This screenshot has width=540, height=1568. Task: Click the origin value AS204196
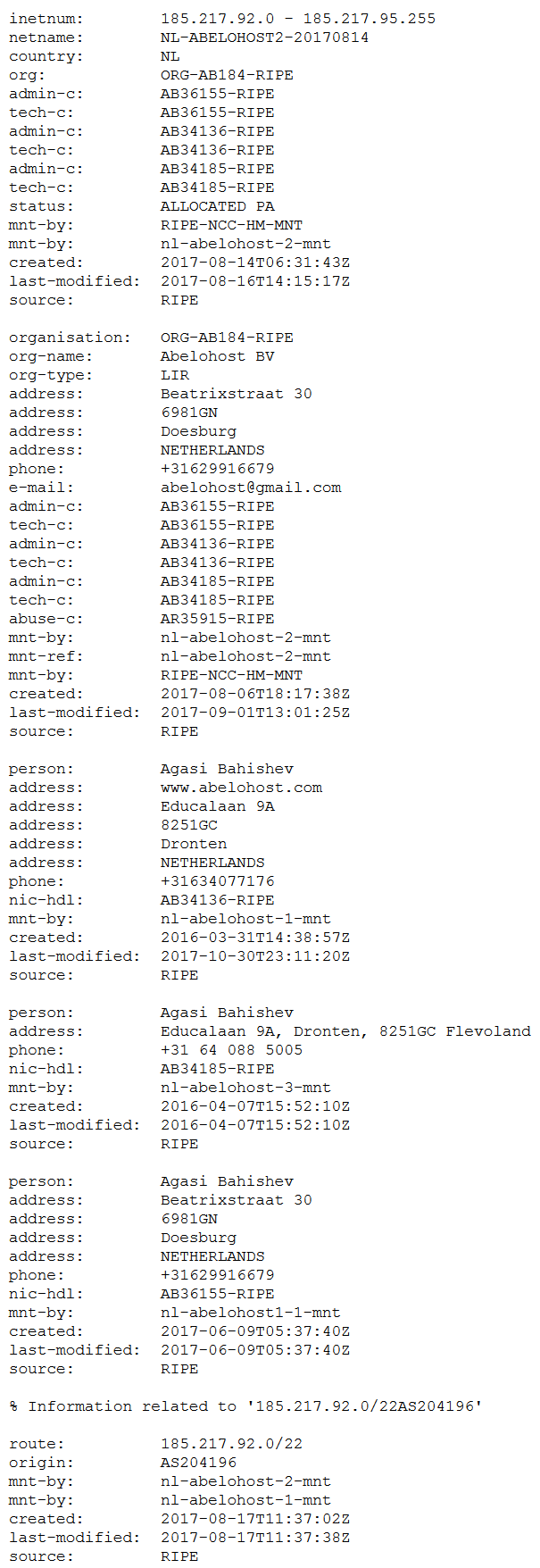coord(198,1463)
